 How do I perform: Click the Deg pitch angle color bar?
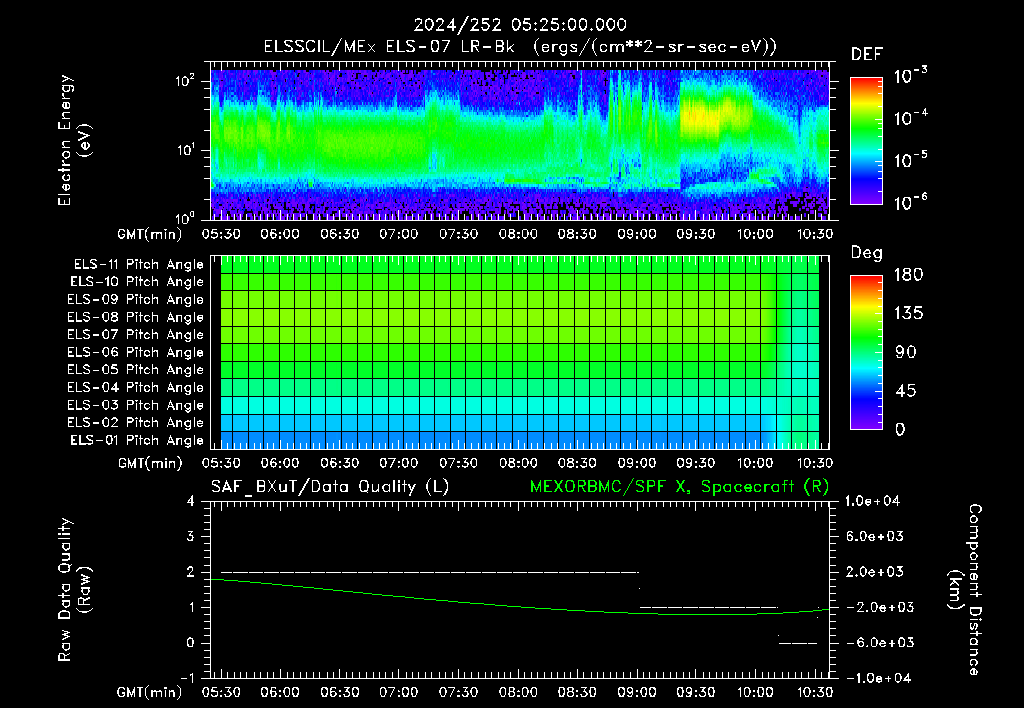point(866,352)
